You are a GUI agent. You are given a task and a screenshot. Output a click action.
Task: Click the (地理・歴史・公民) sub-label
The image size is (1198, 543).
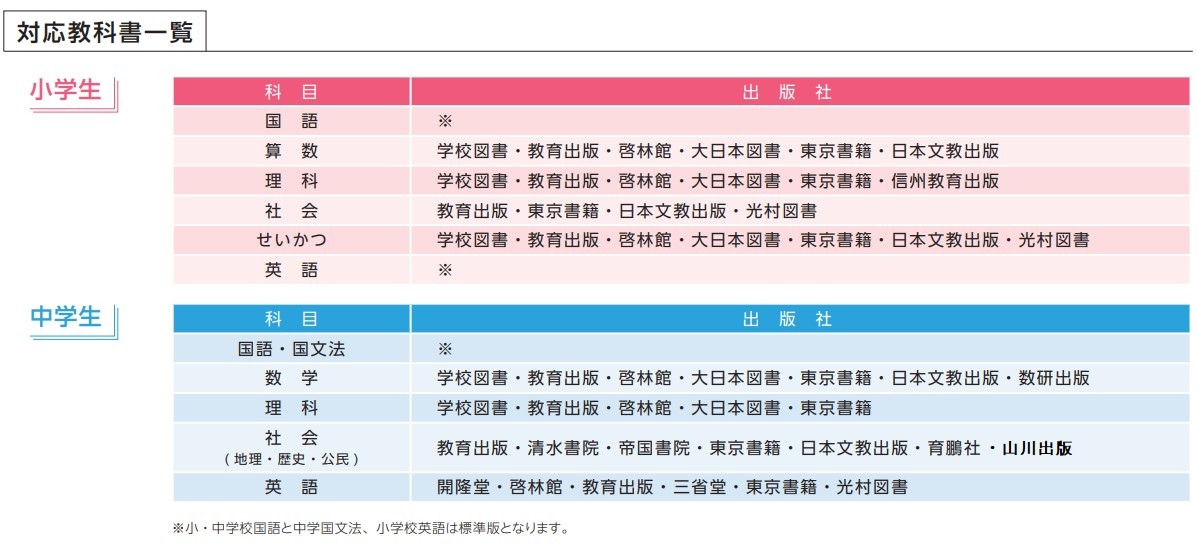pyautogui.click(x=291, y=460)
